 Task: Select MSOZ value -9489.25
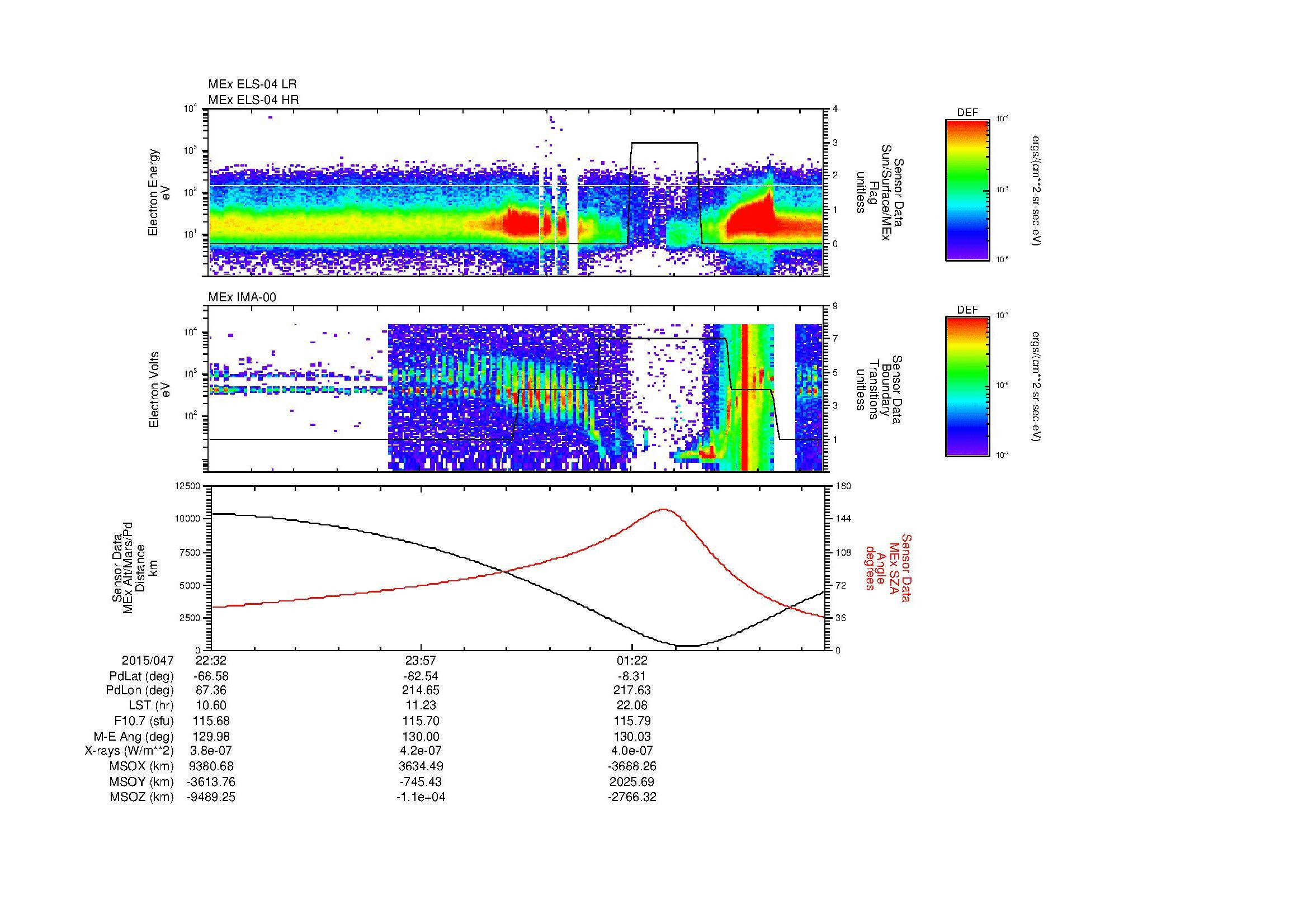(x=211, y=797)
